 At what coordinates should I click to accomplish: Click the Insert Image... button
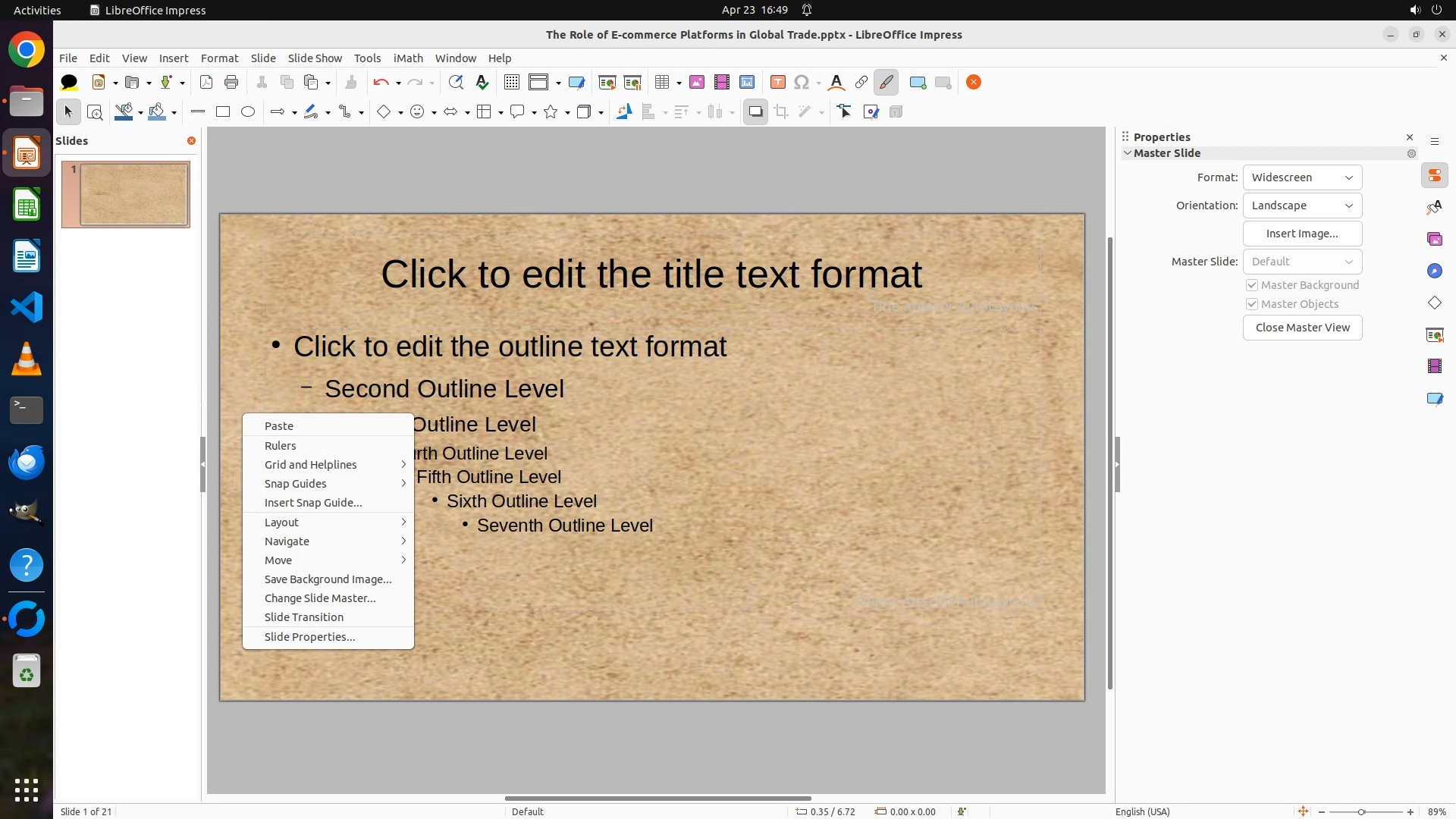[x=1302, y=234]
